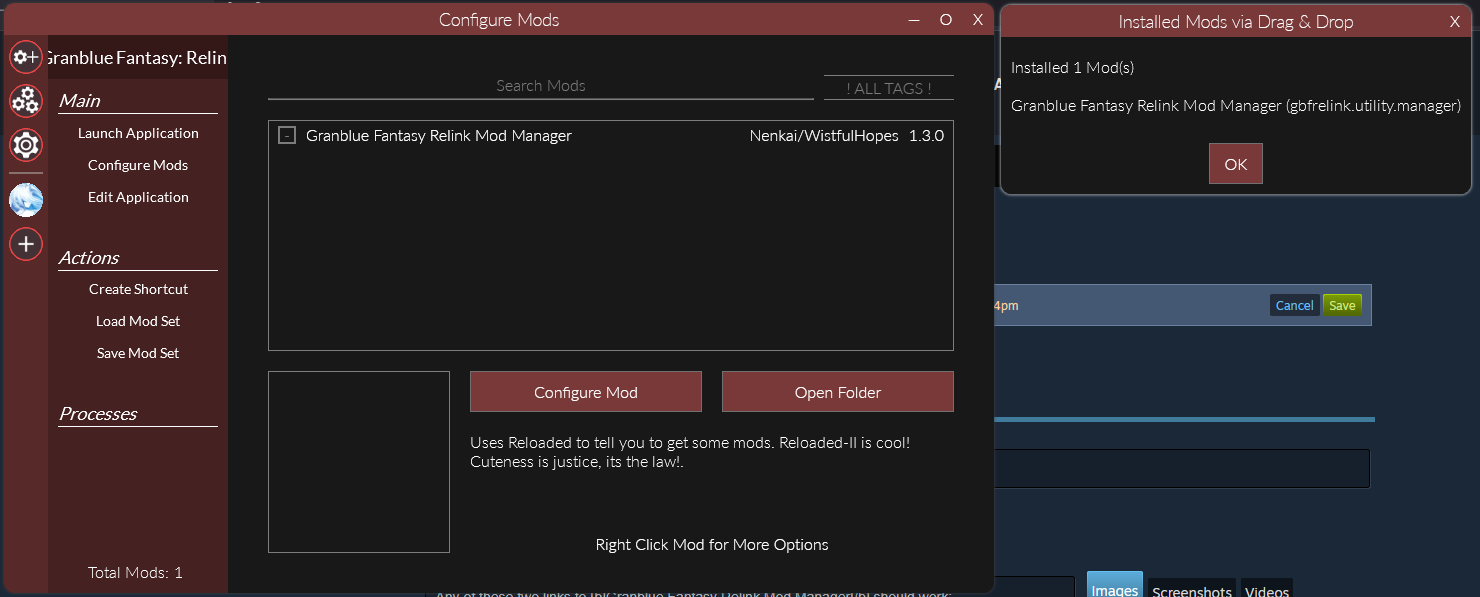
Task: Click the Configure Mod button
Action: pos(586,392)
